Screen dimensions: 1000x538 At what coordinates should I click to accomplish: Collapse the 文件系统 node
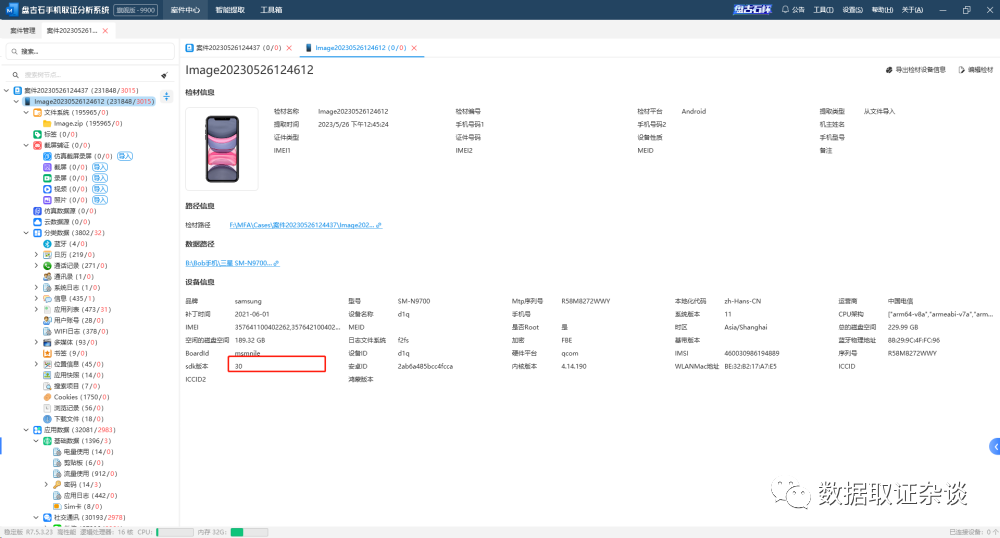[x=26, y=112]
